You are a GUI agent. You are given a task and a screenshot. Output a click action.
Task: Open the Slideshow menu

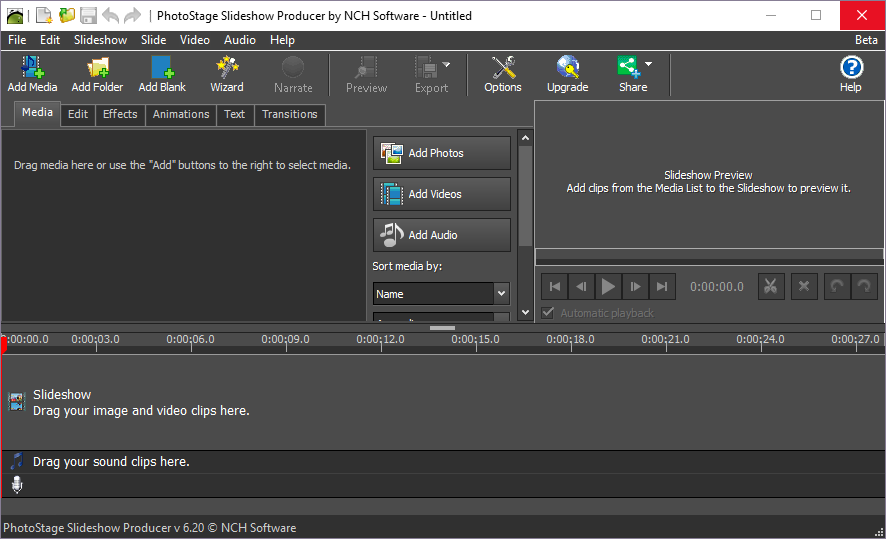tap(100, 40)
